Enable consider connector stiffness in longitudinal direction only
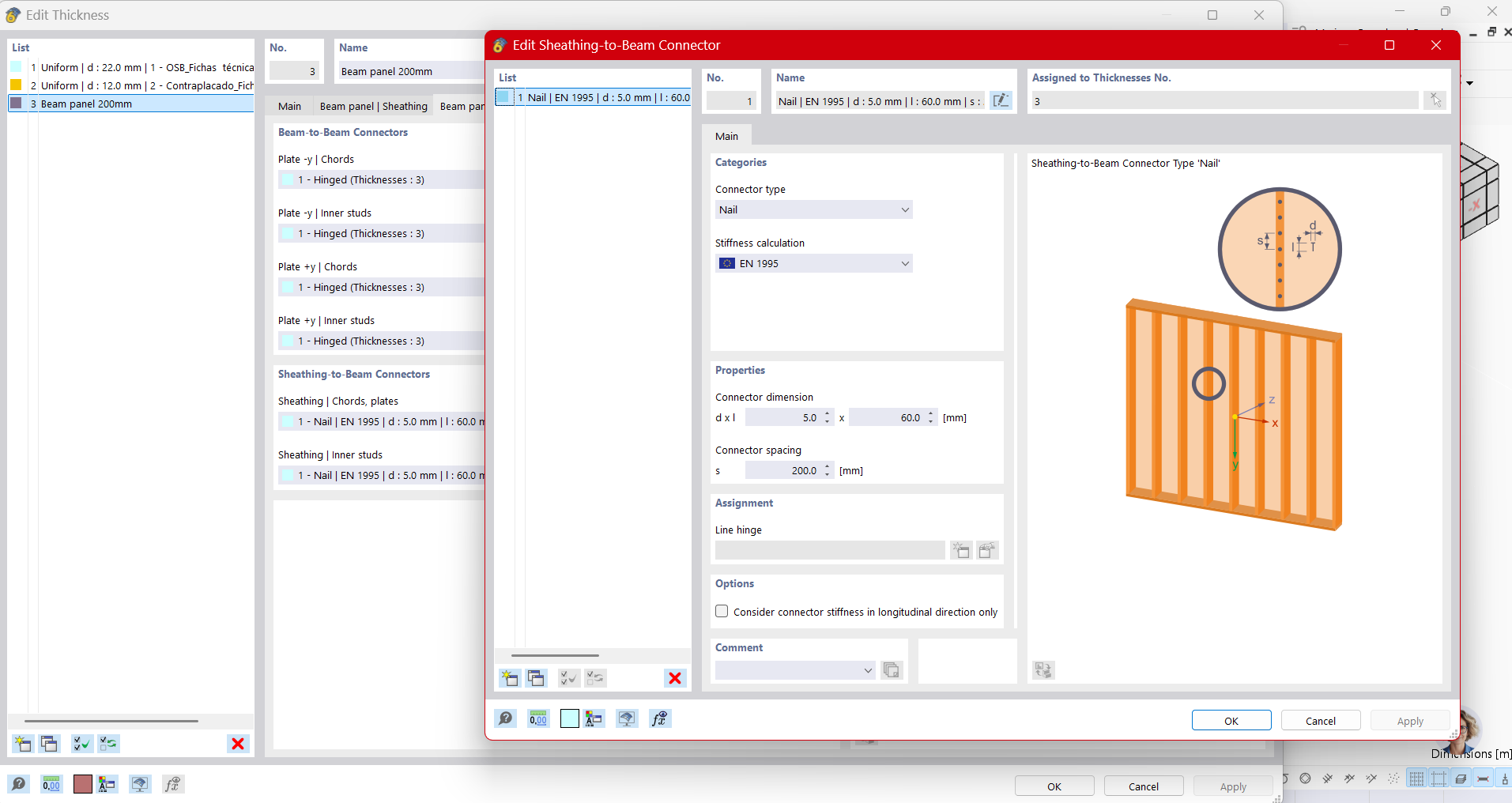Viewport: 1512px width, 803px height. [722, 612]
